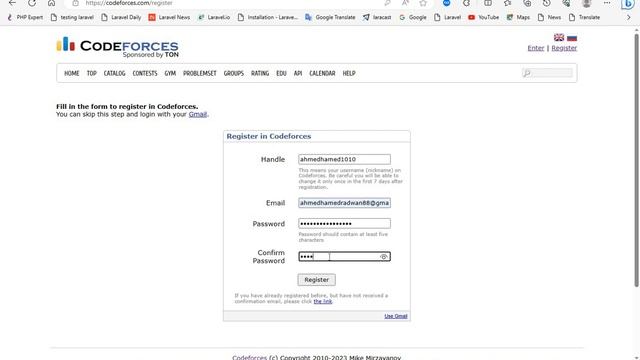Open the GYM menu item

[170, 73]
